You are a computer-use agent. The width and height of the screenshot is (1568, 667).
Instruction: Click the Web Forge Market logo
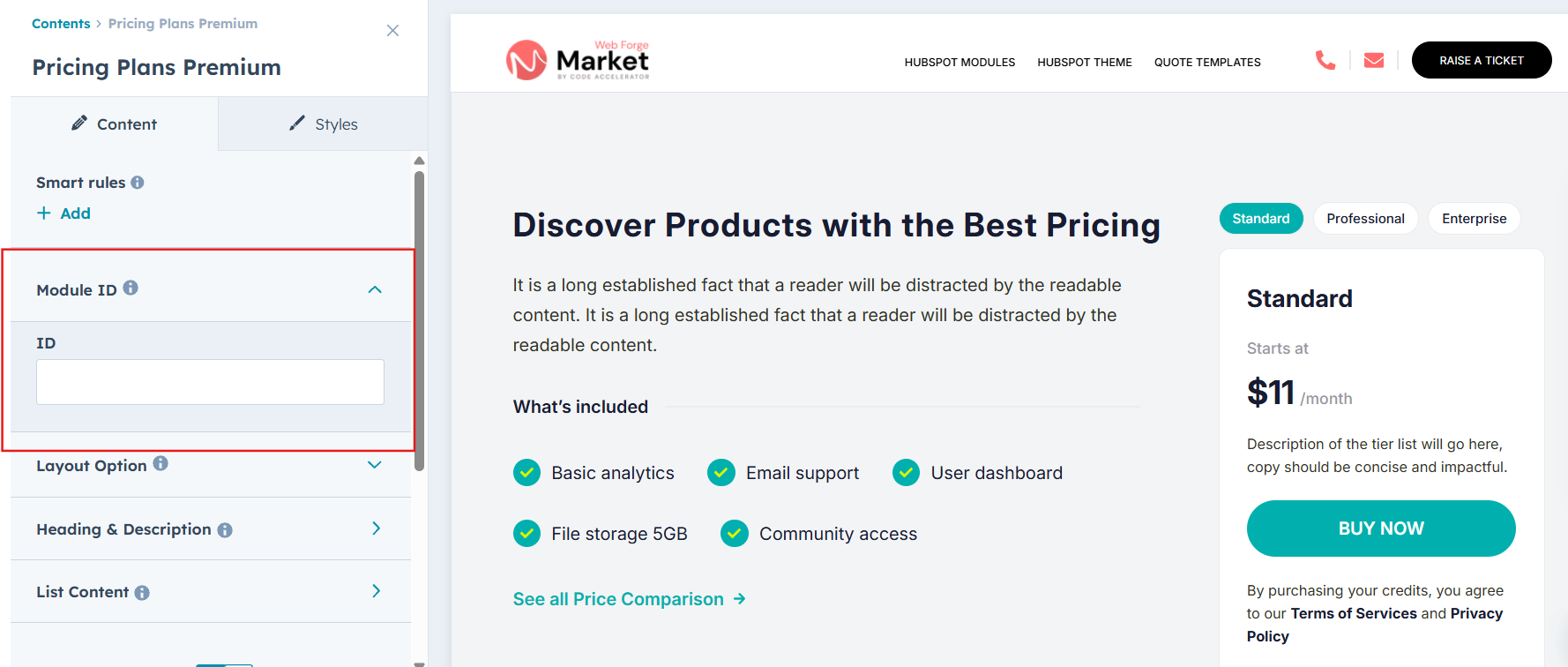pyautogui.click(x=579, y=60)
